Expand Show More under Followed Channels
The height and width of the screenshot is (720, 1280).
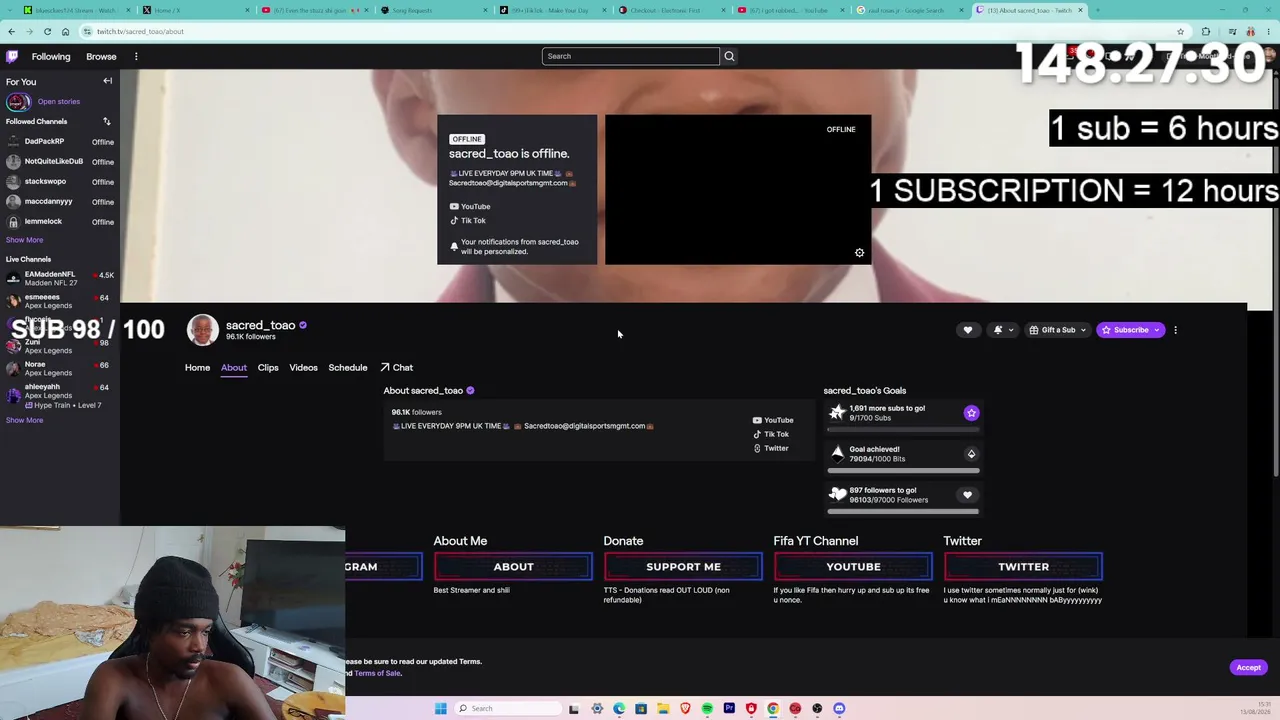[24, 240]
